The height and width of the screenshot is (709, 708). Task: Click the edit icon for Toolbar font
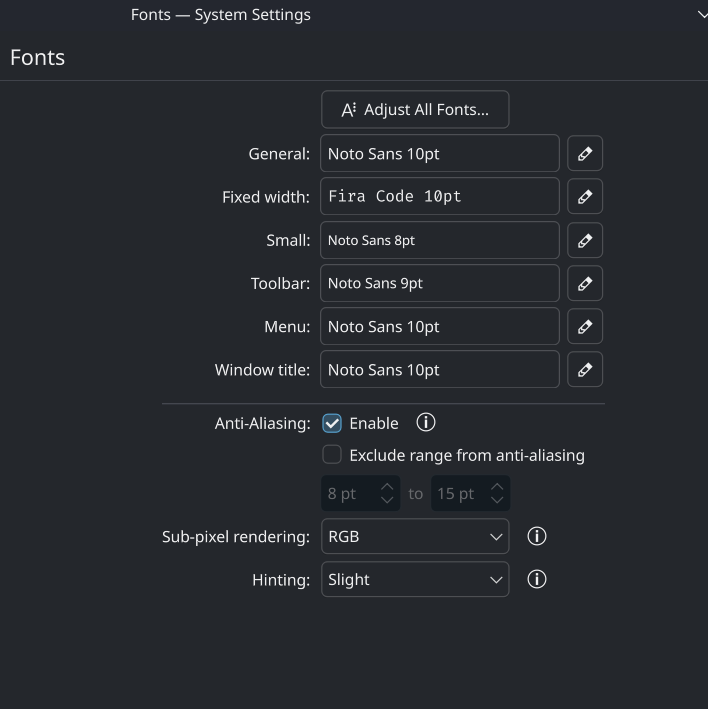tap(585, 283)
